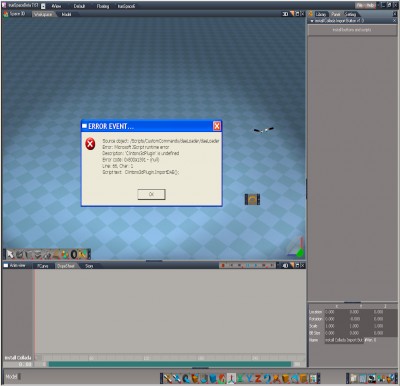Screen dimensions: 400x386
Task: Click the BB Size X value field
Action: (337, 333)
